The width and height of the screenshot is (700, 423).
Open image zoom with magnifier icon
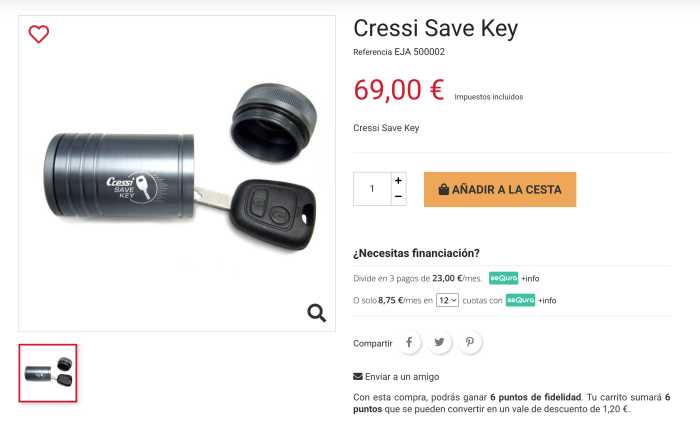[x=317, y=313]
